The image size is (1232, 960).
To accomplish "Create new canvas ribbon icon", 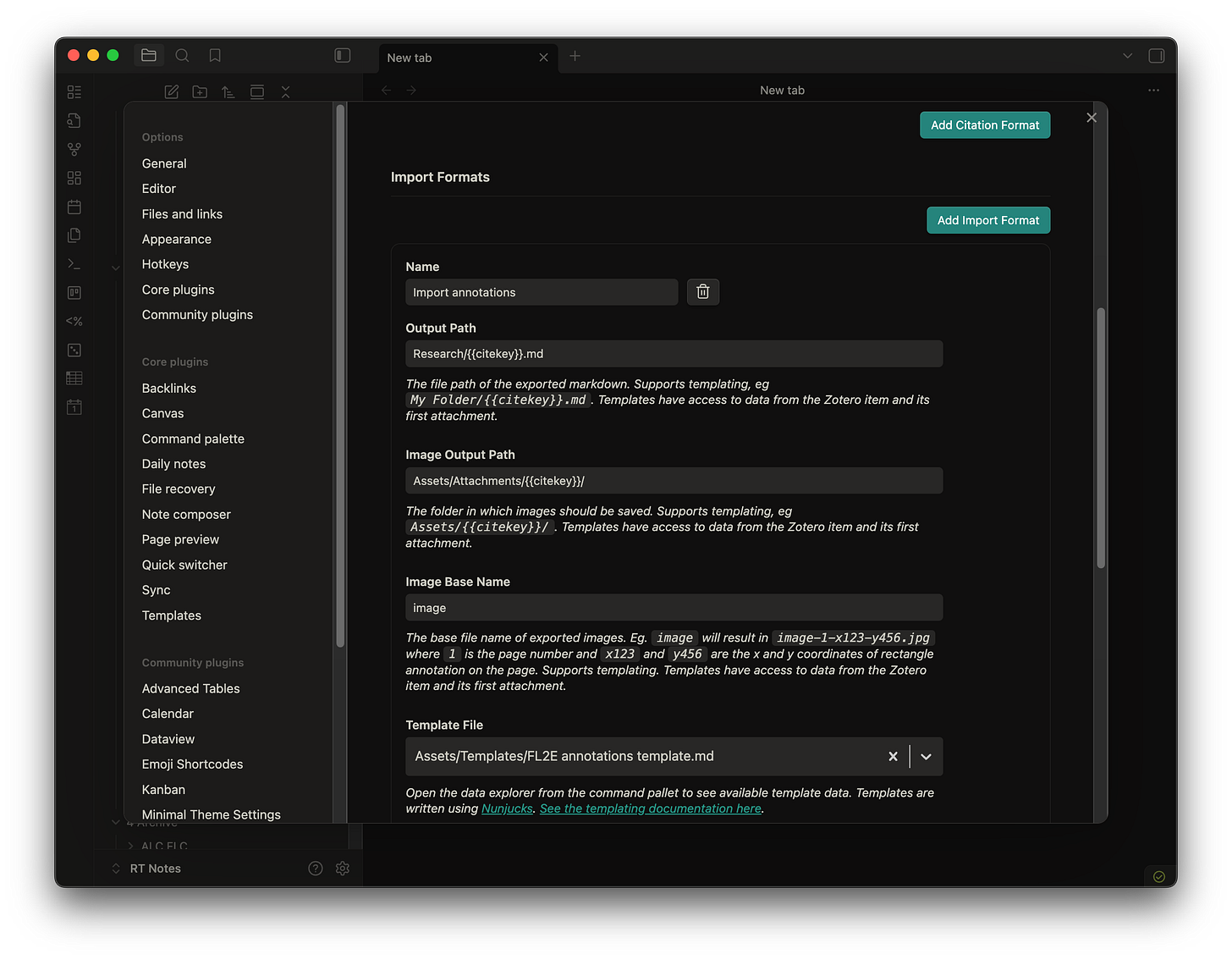I will [x=74, y=178].
